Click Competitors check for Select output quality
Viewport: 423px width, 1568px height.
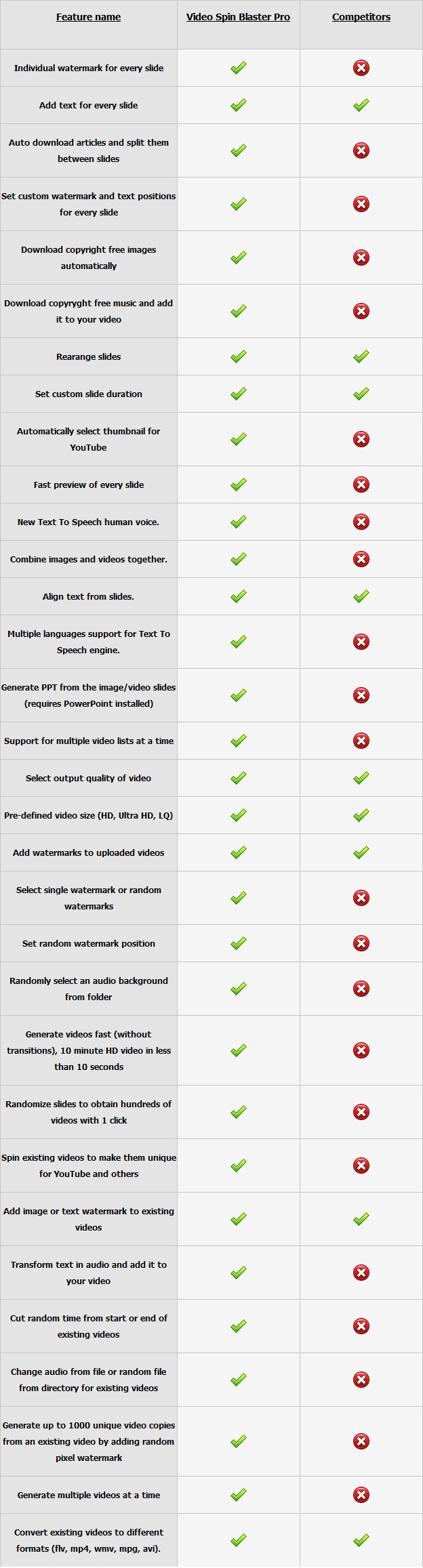(x=361, y=778)
